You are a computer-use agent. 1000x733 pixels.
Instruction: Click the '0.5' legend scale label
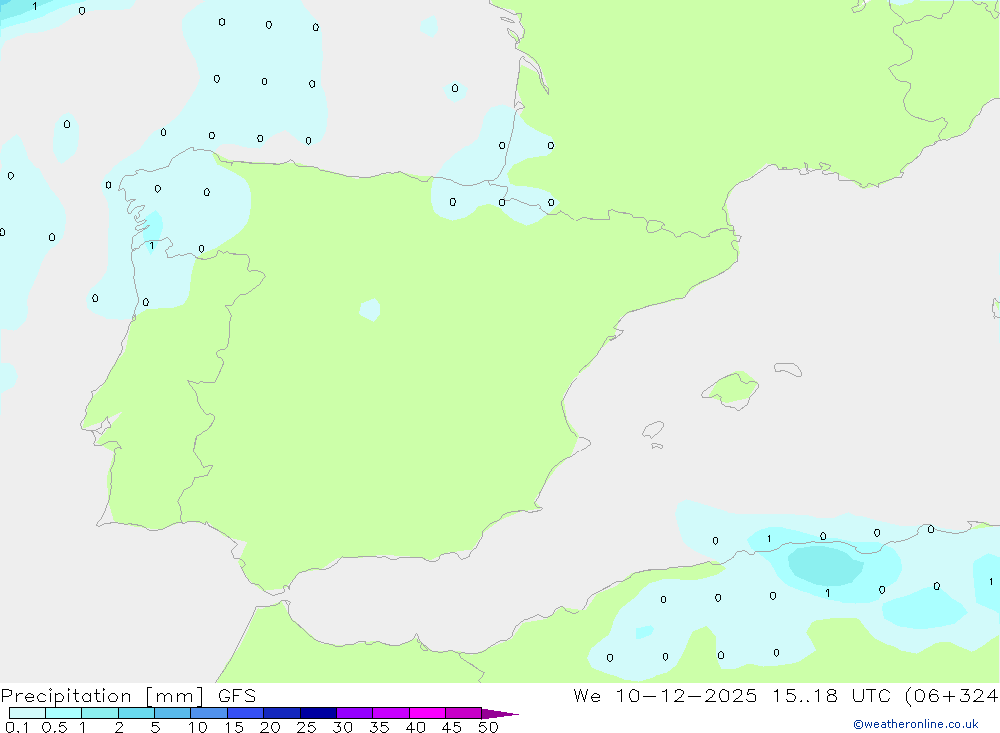point(54,727)
